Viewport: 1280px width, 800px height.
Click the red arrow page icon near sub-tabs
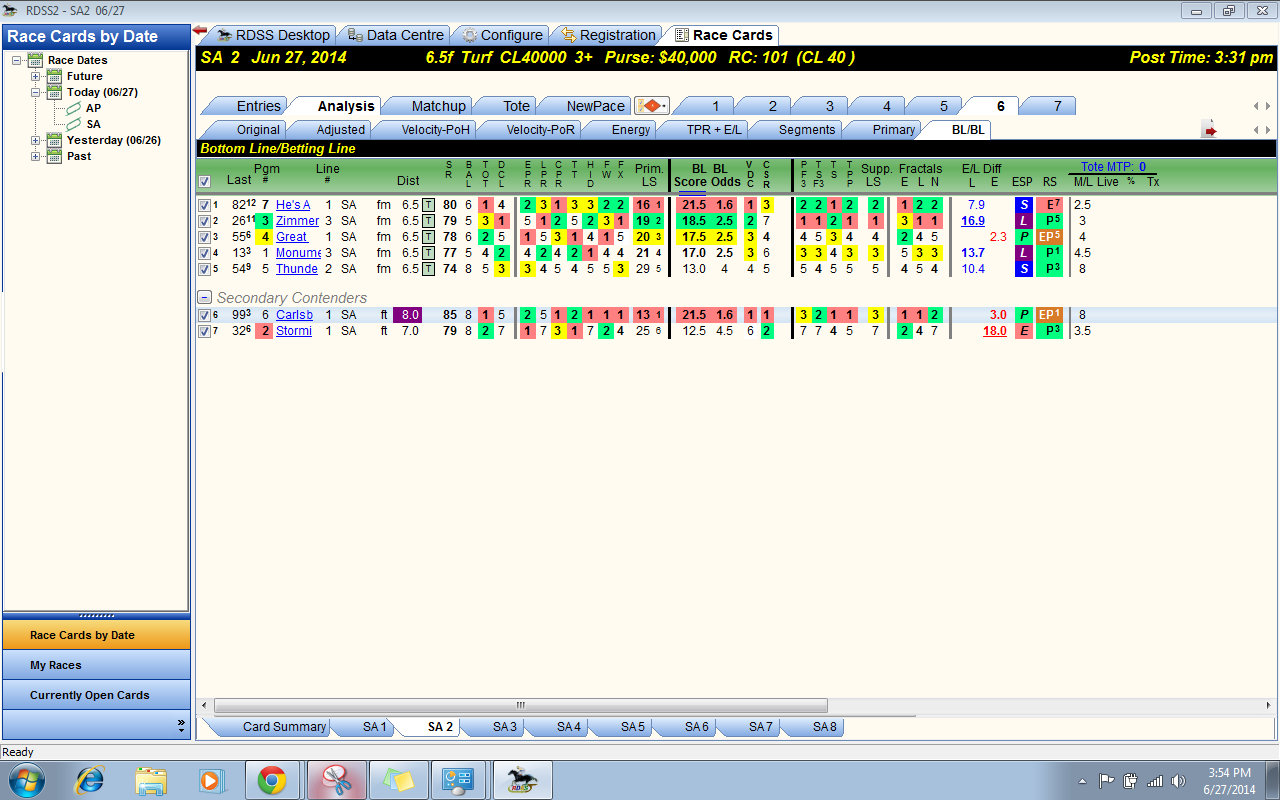pos(1210,130)
